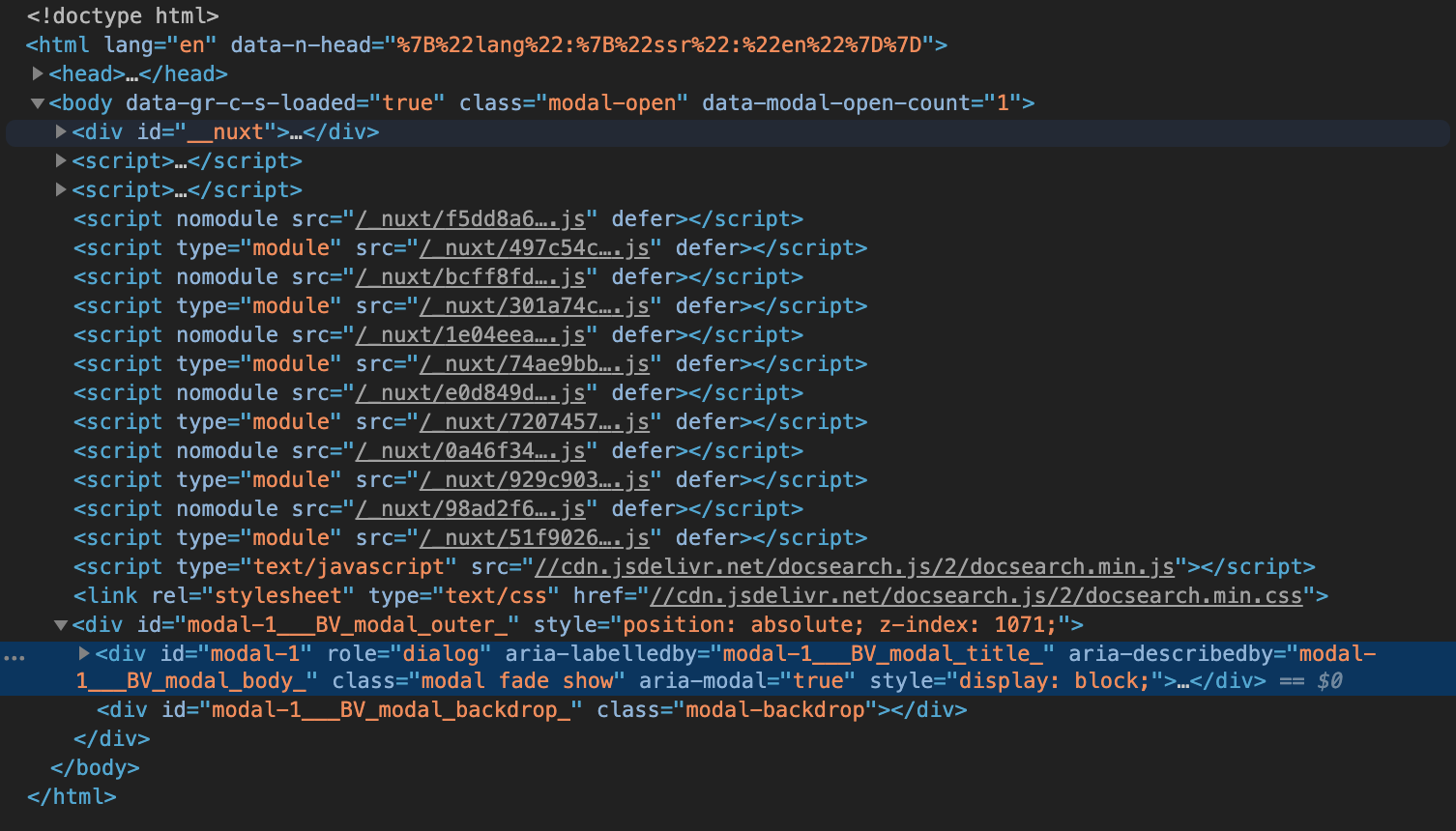Expand the div id="__nuxt" node
Viewport: 1456px width, 831px height.
[61, 131]
